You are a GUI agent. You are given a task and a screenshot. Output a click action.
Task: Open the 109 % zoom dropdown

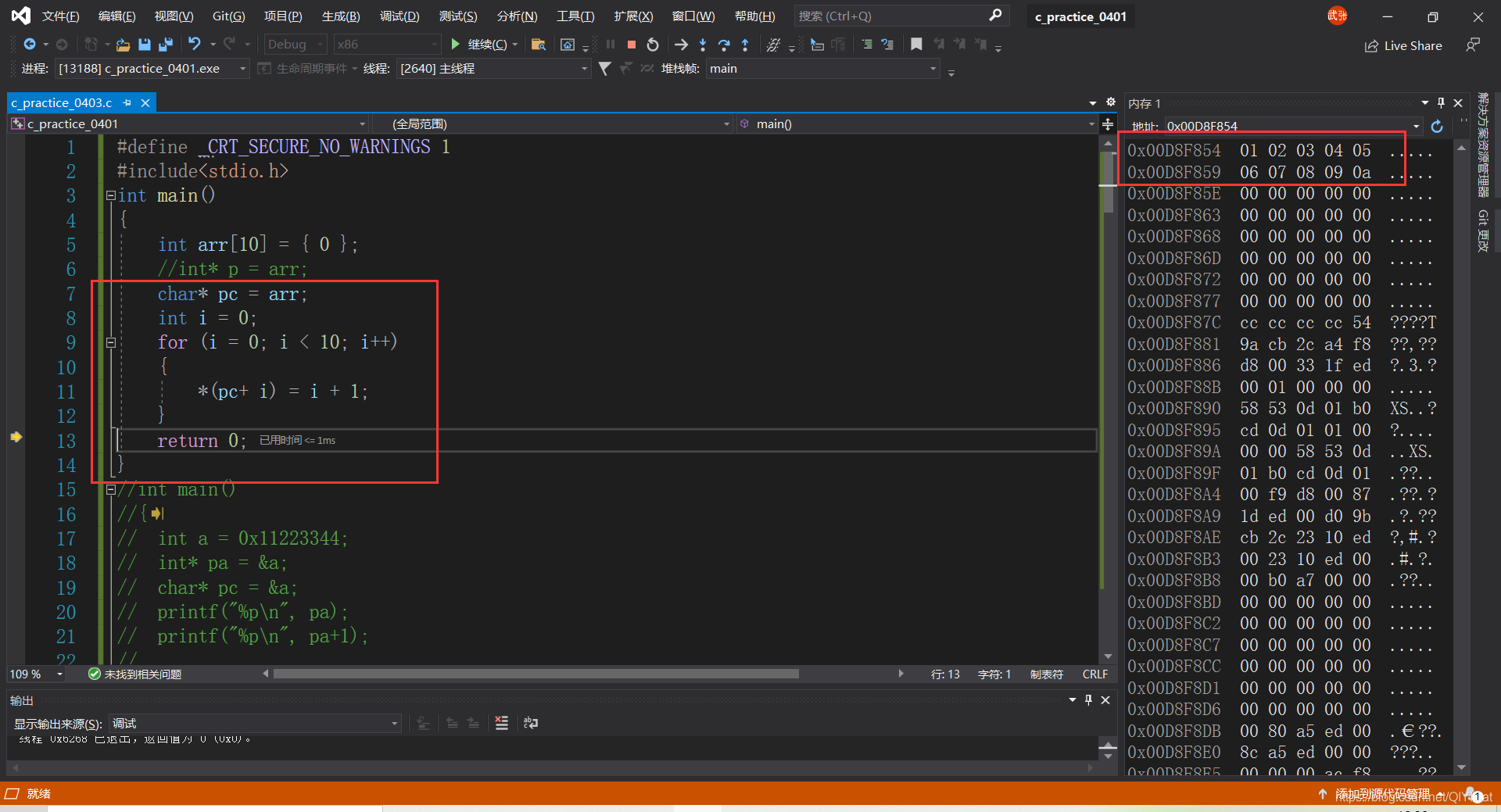pos(36,674)
